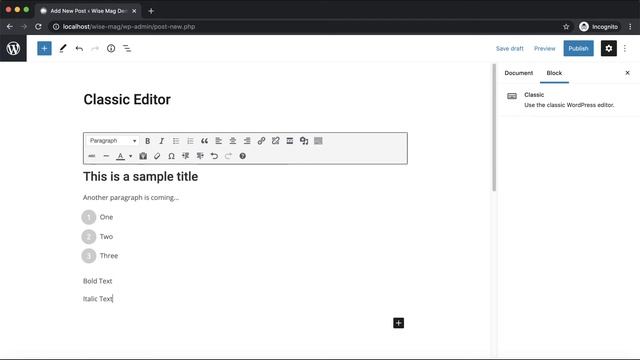This screenshot has width=640, height=360.
Task: Click 'Another paragraph is coming...' text
Action: [x=131, y=198]
